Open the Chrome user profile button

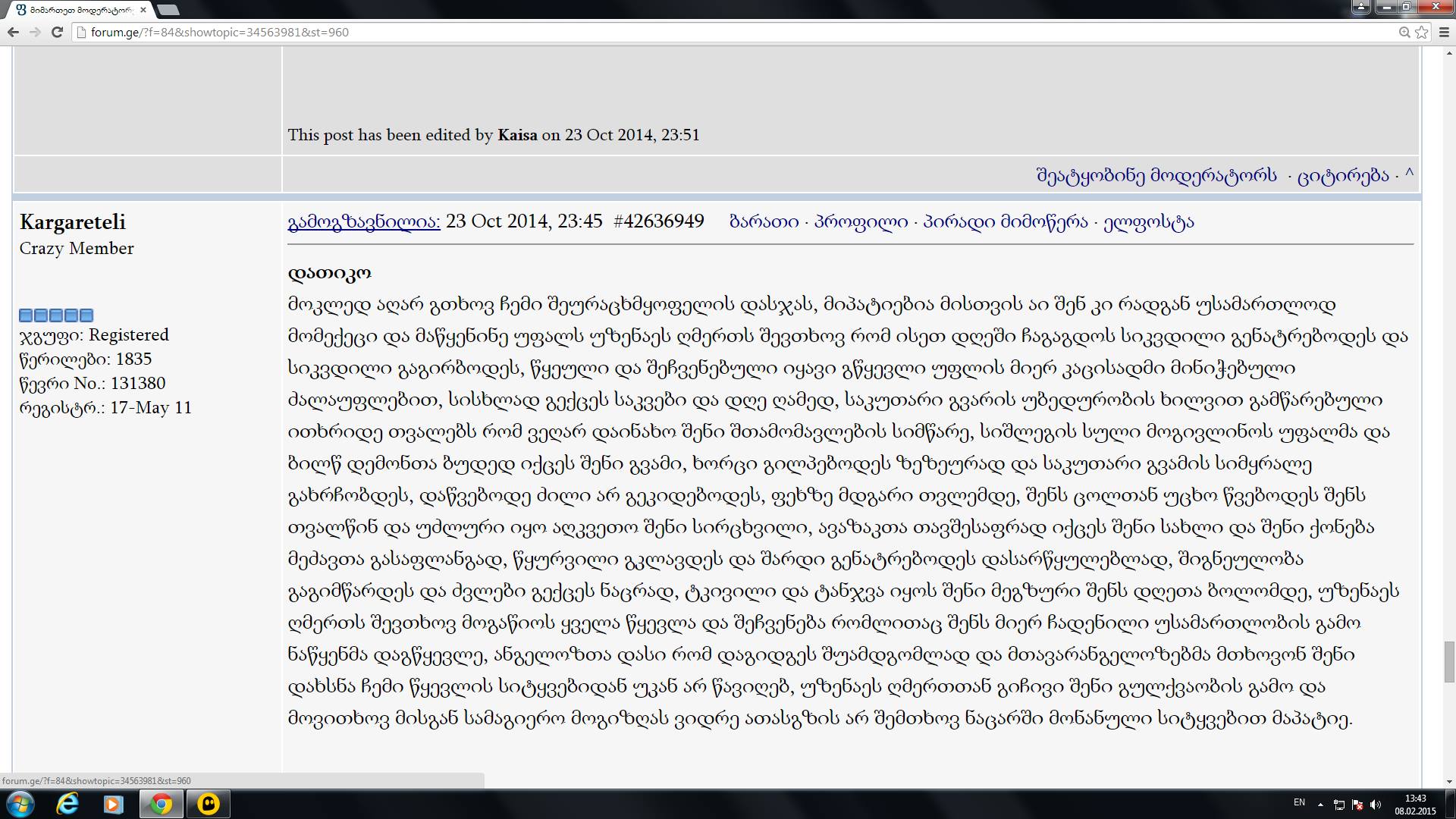pos(1360,7)
